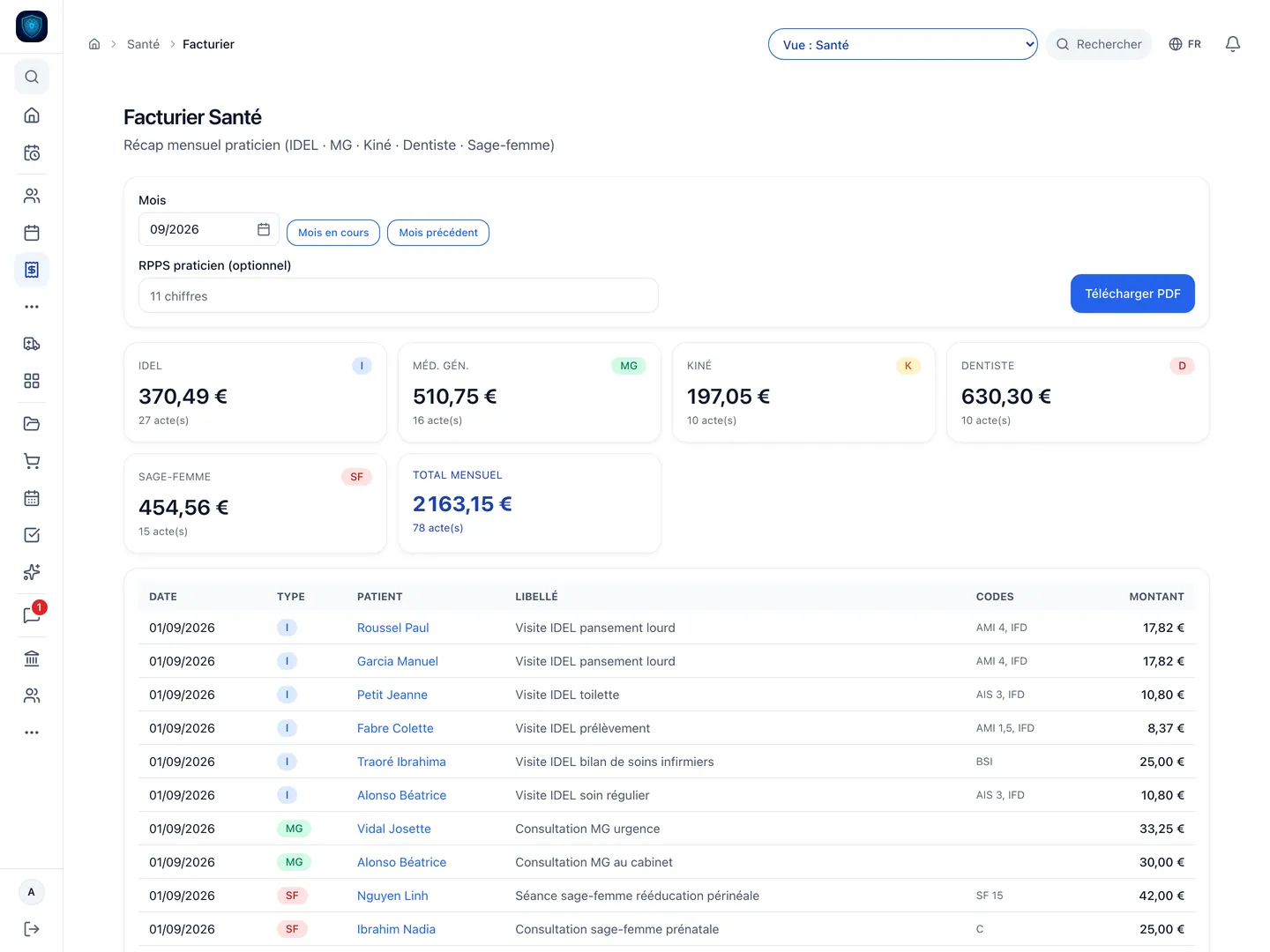Select the Santé breadcrumb item
Viewport: 1270px width, 952px height.
143,44
